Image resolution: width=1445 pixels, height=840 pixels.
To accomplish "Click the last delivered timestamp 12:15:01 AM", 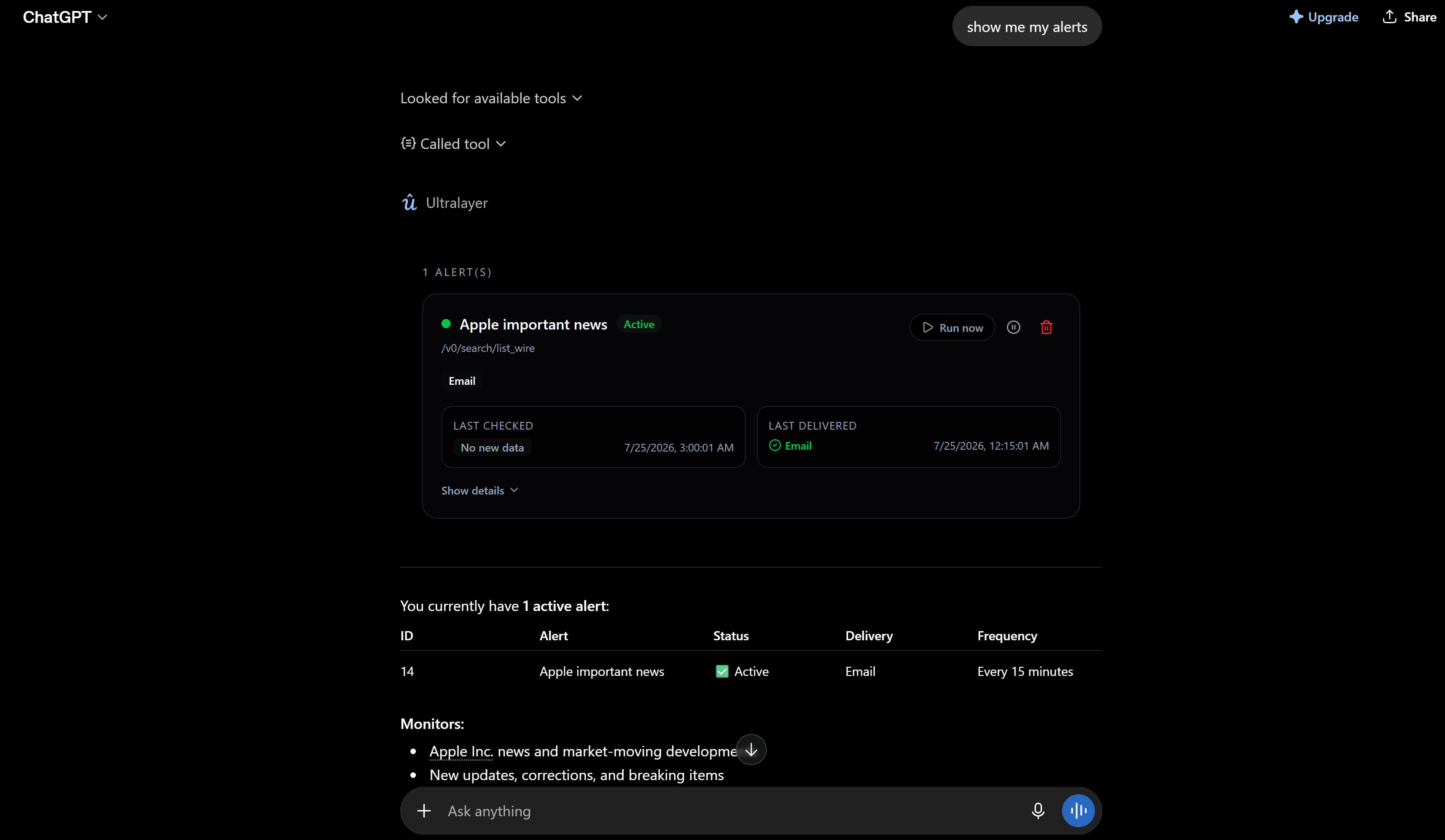I will (x=991, y=446).
